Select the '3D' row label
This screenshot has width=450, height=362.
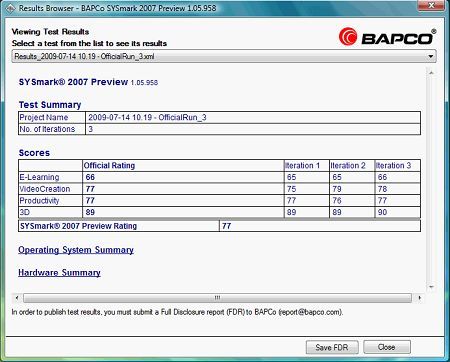pyautogui.click(x=25, y=212)
